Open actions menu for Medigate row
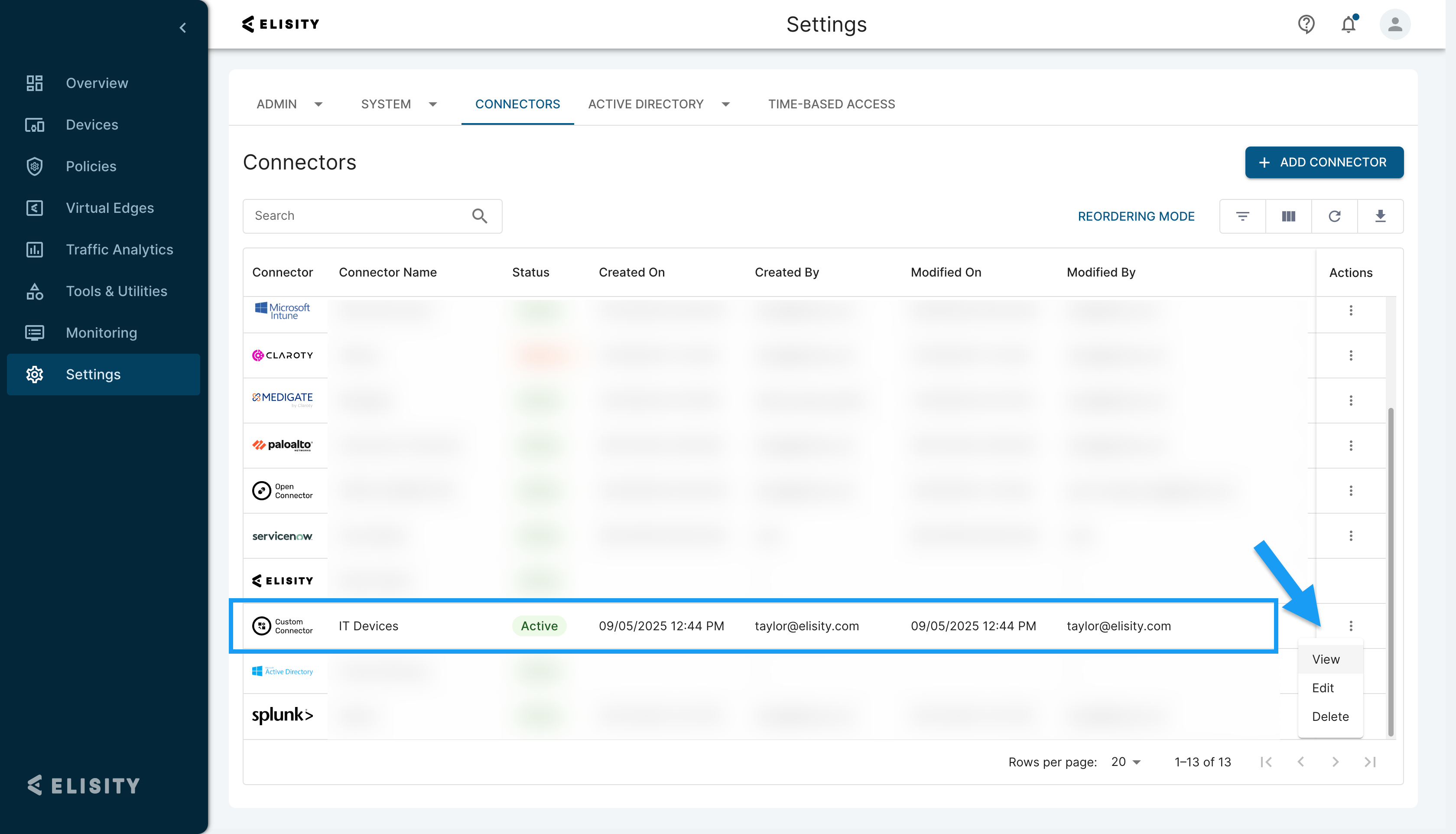1456x834 pixels. 1351,401
